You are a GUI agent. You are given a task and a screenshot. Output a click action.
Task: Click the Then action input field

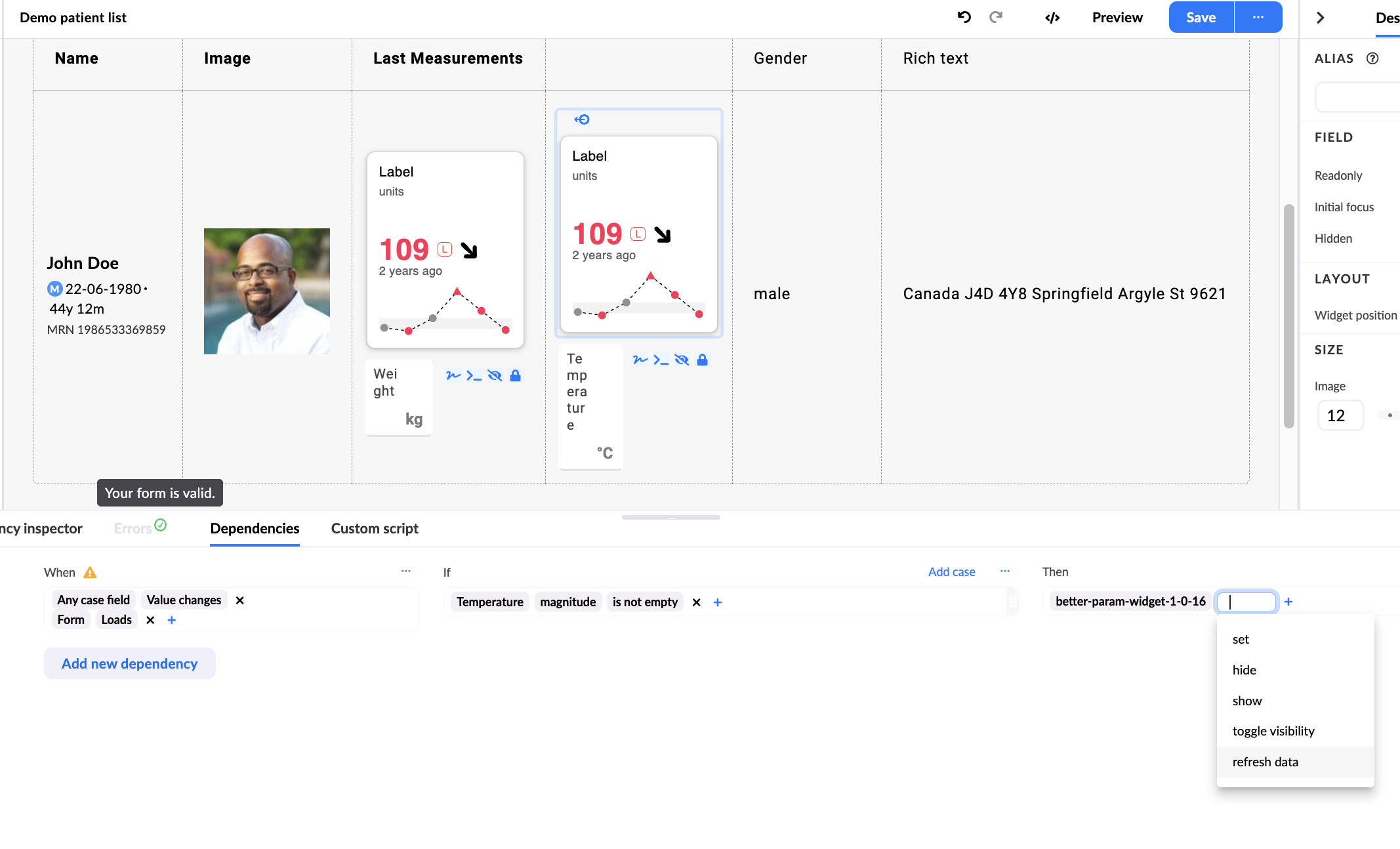pyautogui.click(x=1246, y=602)
